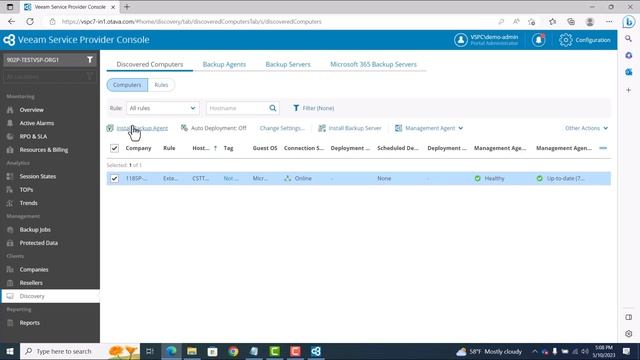Click Auto Deployment: Off button

(213, 128)
